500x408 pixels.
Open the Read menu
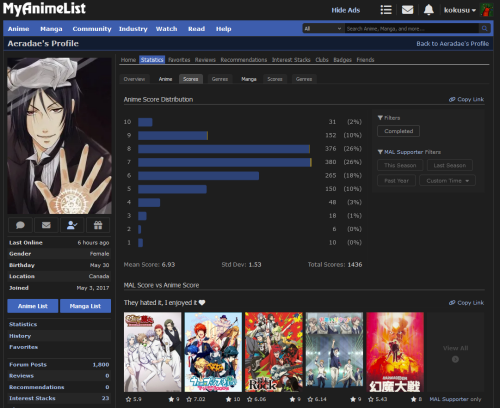click(196, 29)
